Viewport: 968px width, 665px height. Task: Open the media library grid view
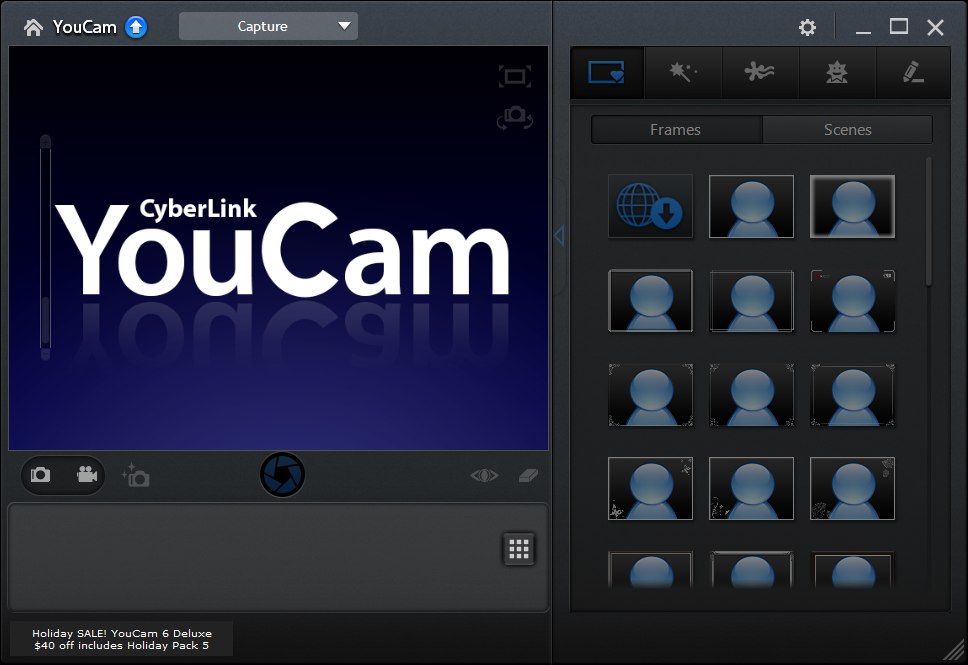pos(518,548)
